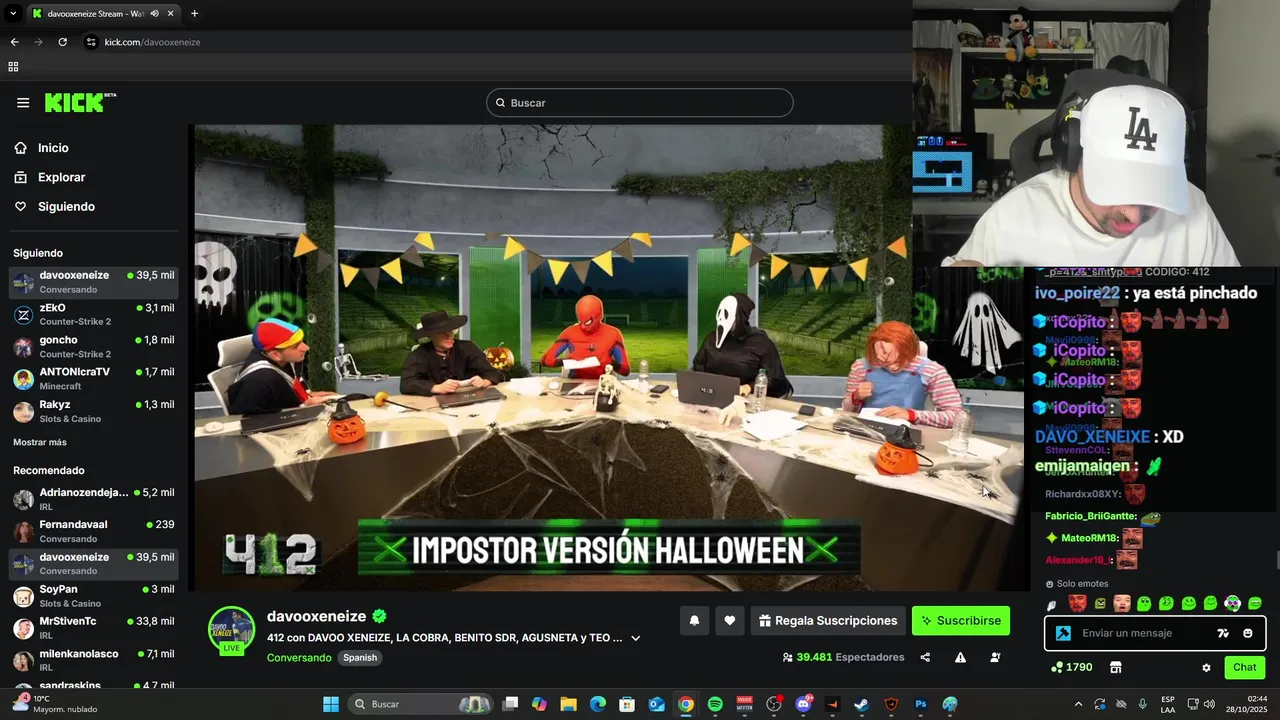Select the first red face emote

tap(1077, 603)
